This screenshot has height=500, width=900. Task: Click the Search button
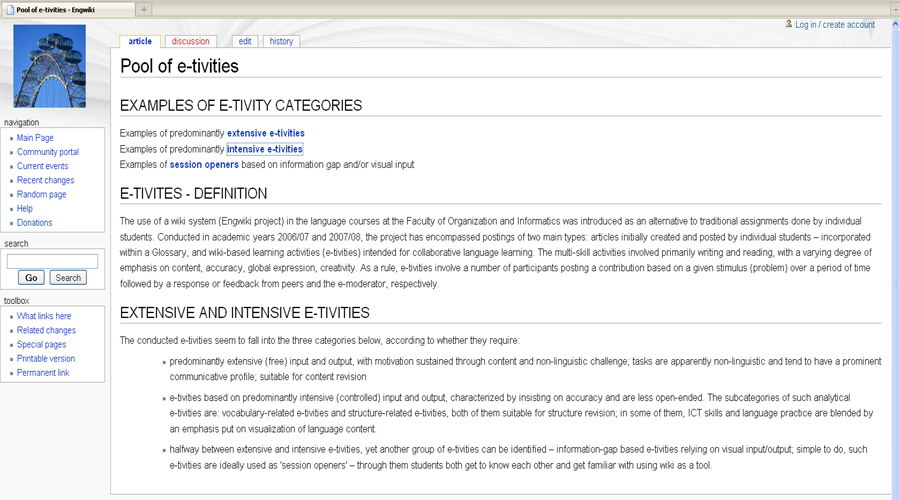tap(68, 278)
